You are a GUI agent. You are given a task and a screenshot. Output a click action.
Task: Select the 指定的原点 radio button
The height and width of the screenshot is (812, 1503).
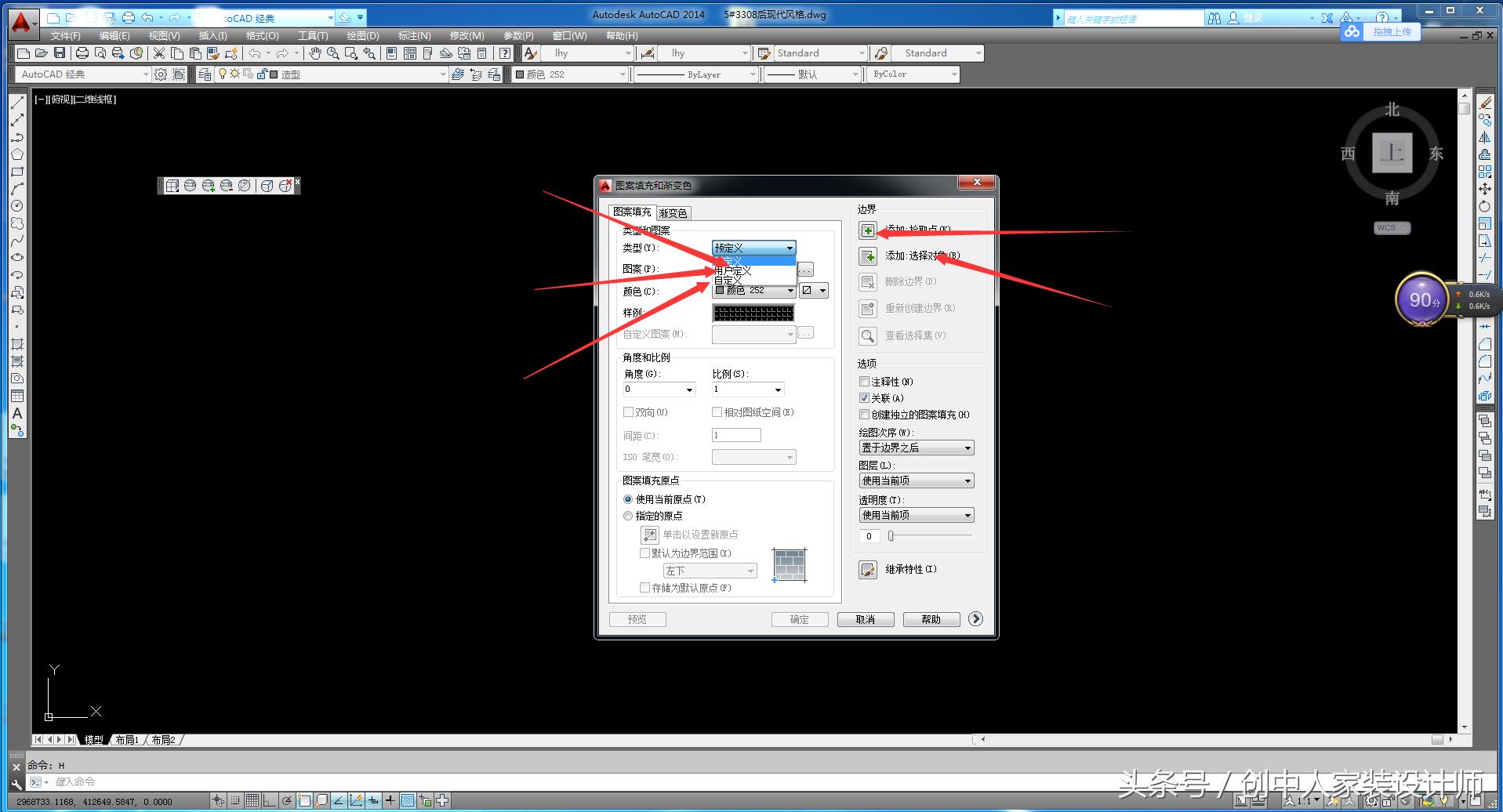click(628, 516)
